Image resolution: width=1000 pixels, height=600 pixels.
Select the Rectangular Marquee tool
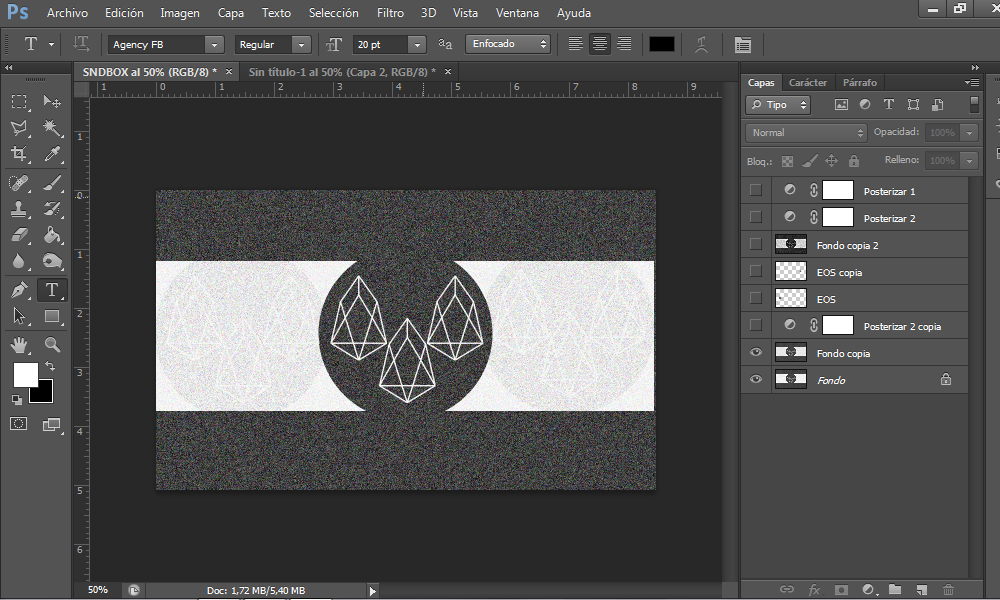pos(19,101)
